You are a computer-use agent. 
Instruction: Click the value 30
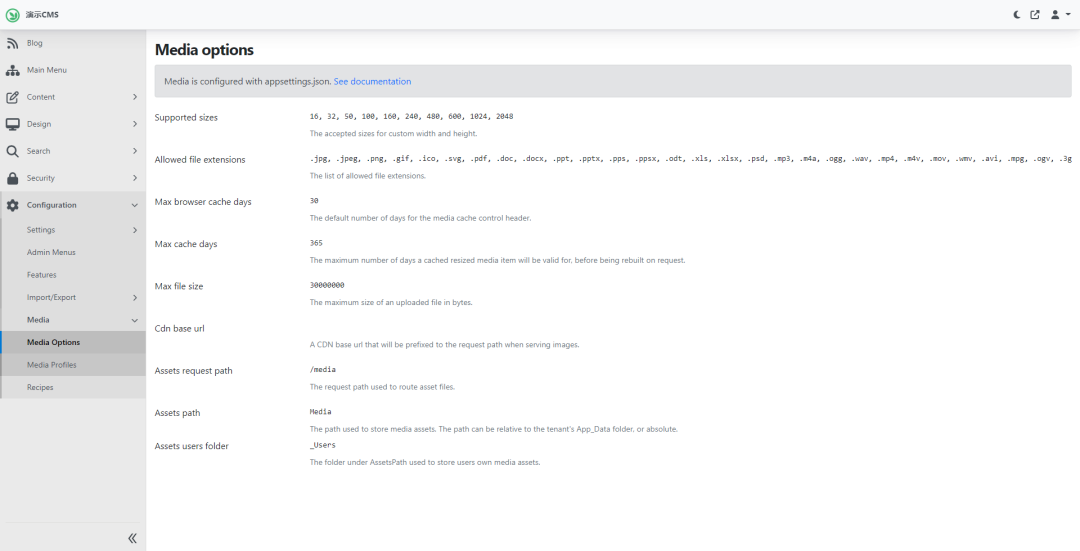click(x=314, y=201)
